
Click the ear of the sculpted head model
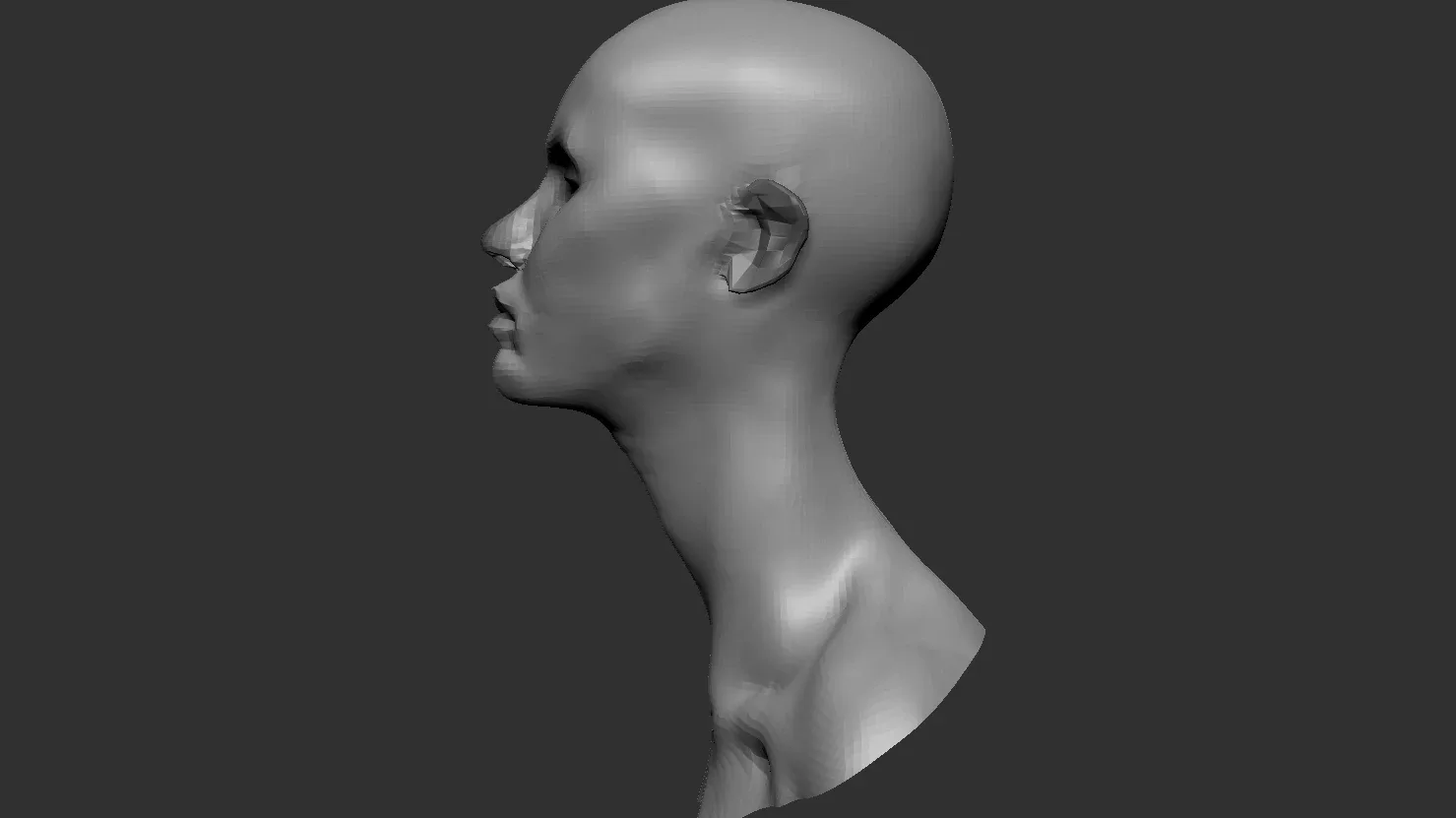click(x=764, y=236)
